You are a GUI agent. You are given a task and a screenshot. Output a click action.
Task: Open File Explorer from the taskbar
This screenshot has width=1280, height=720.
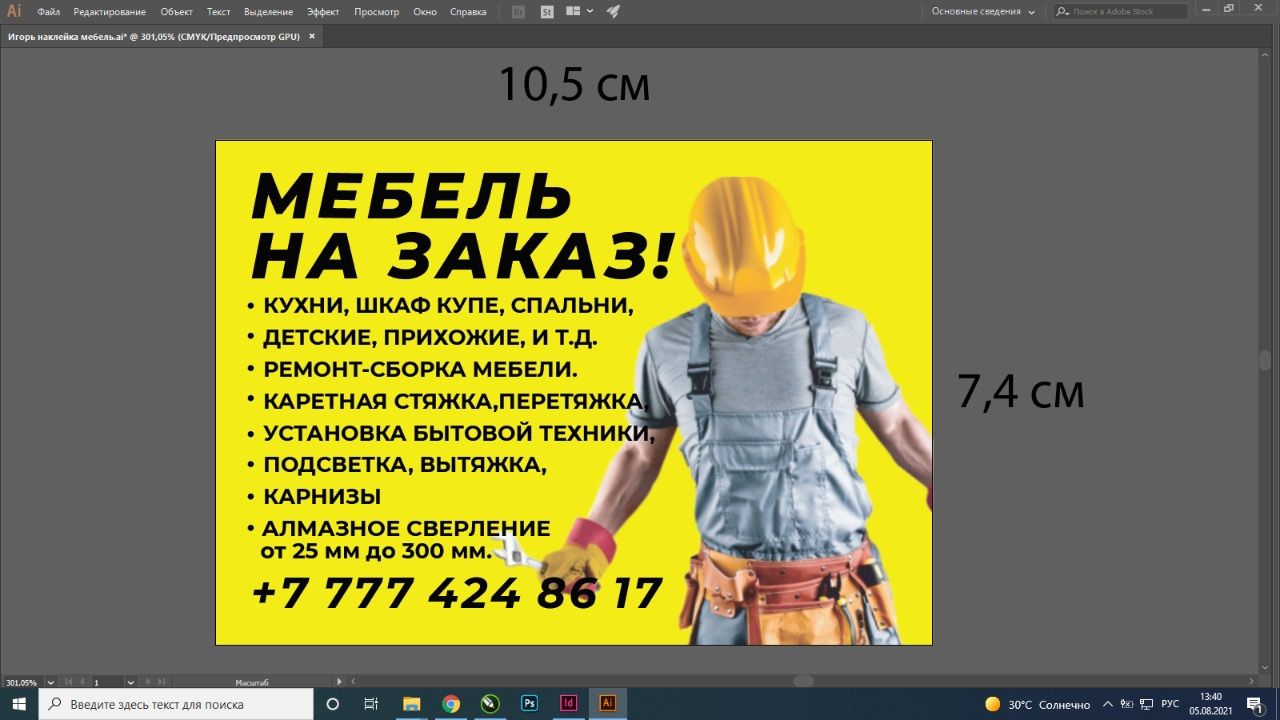click(411, 704)
